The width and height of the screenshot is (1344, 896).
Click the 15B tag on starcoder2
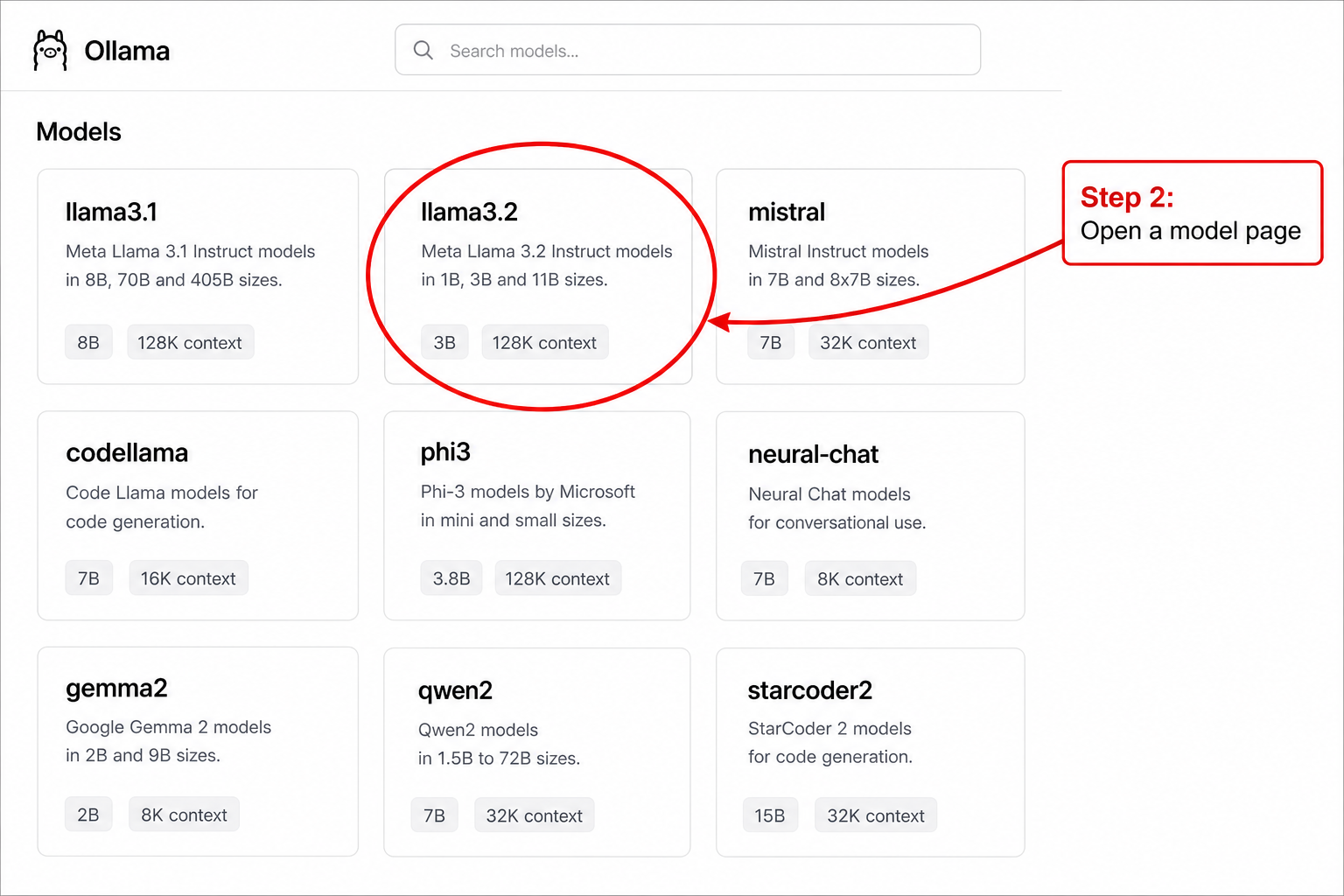770,815
